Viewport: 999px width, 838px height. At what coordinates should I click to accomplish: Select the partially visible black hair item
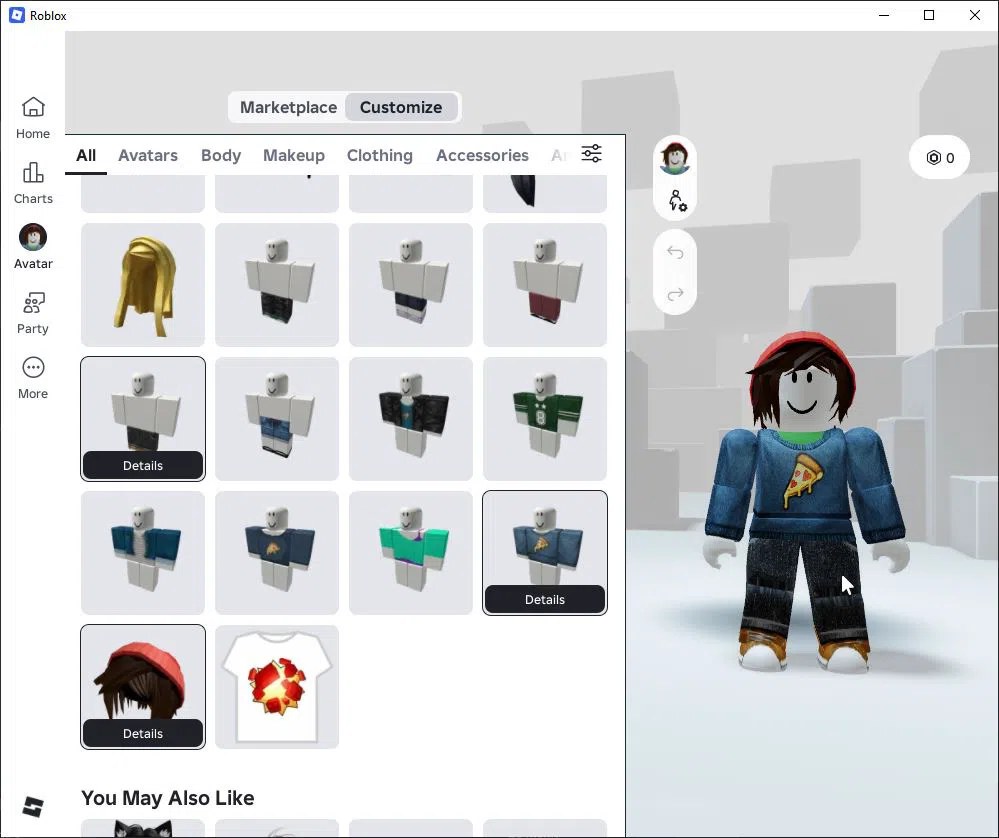(545, 192)
